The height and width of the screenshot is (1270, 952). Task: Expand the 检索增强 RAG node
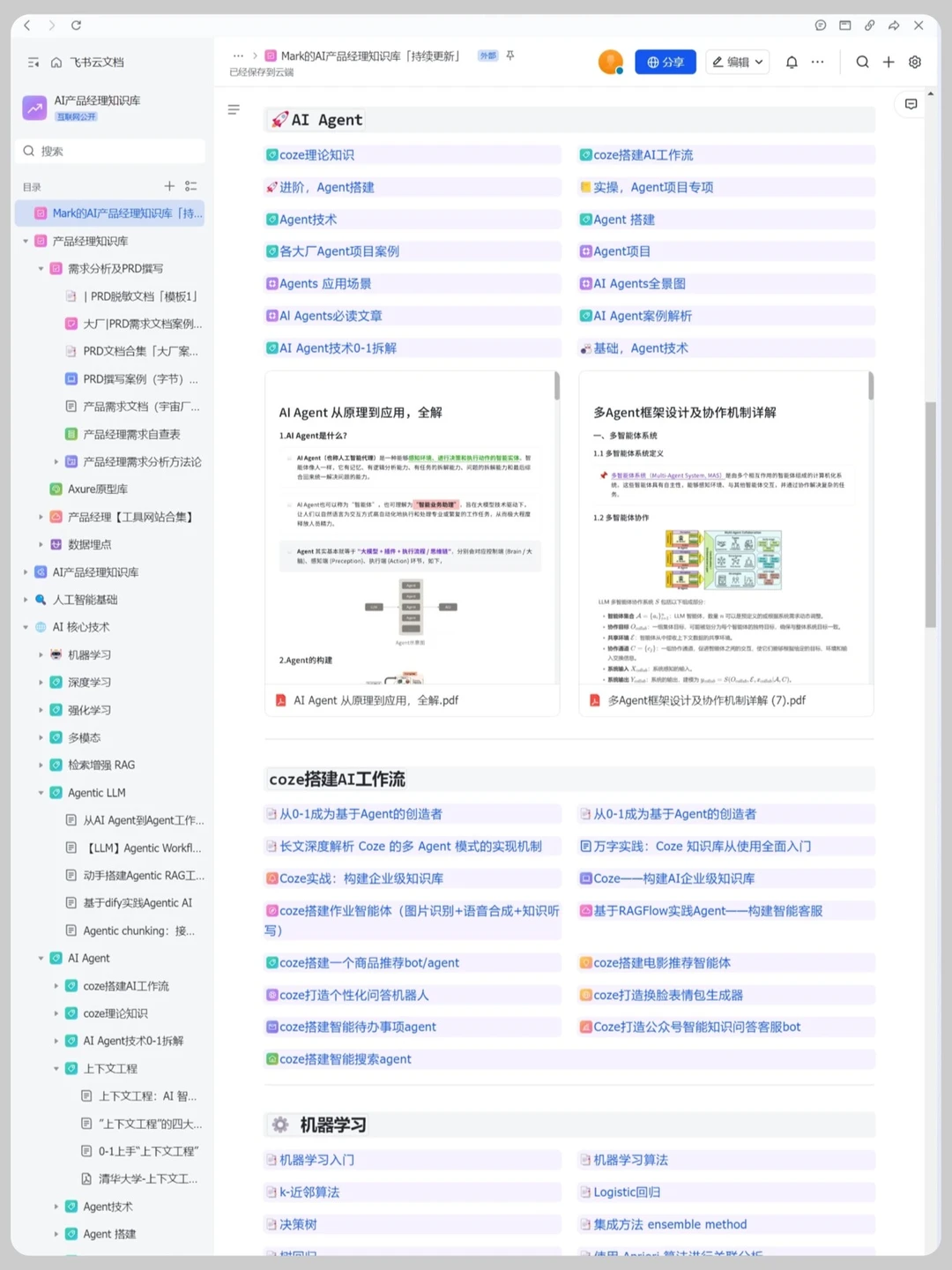(41, 765)
